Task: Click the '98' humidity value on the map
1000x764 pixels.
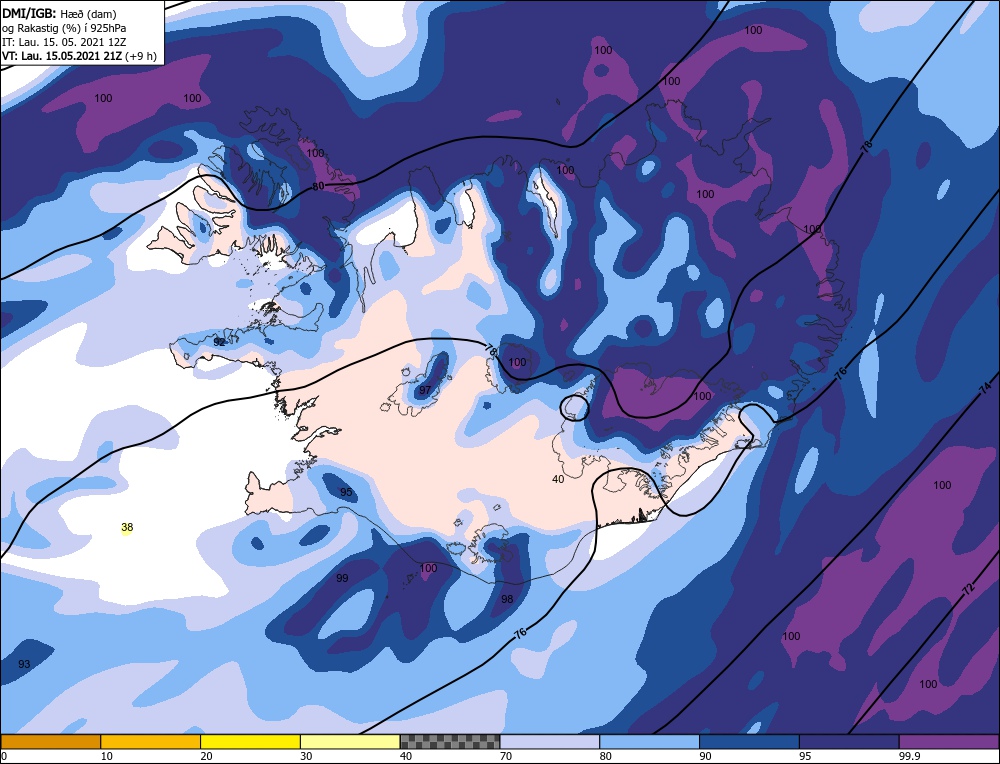Action: (x=507, y=599)
